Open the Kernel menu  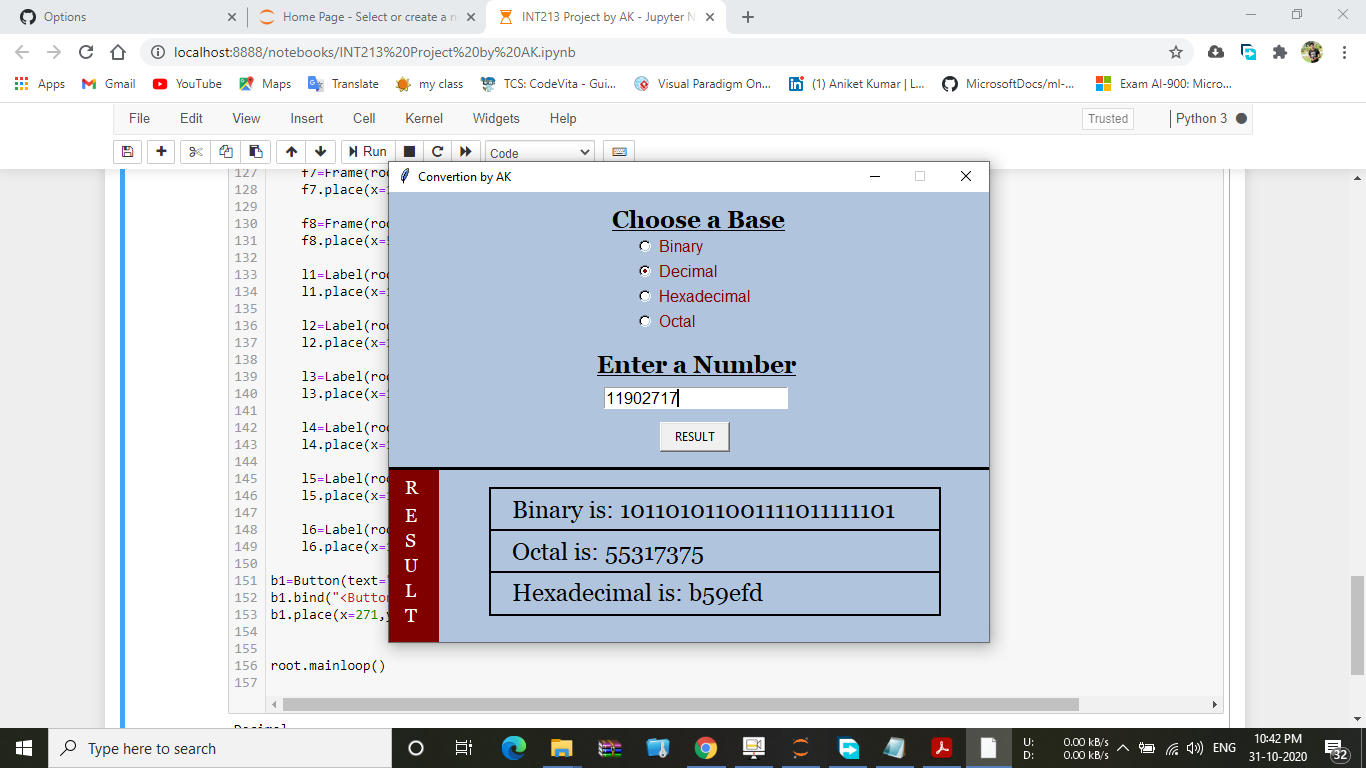(x=423, y=118)
